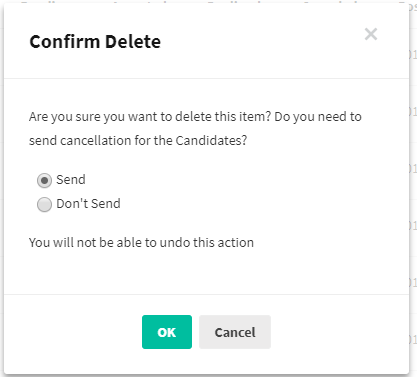Viewport: 417px width, 377px height.
Task: Select the Send radio button
Action: (44, 180)
